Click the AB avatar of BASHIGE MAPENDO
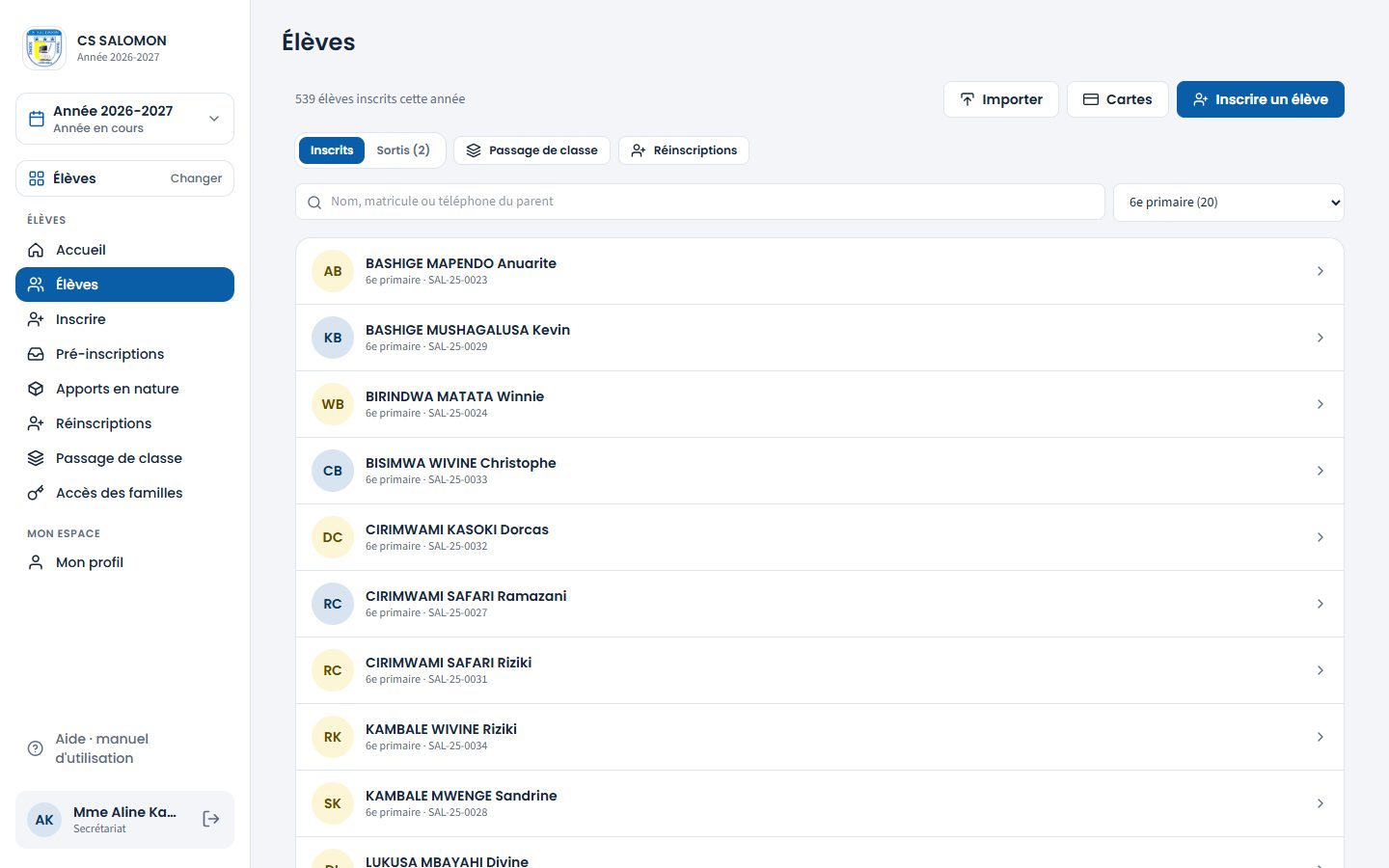This screenshot has width=1389, height=868. click(x=333, y=271)
